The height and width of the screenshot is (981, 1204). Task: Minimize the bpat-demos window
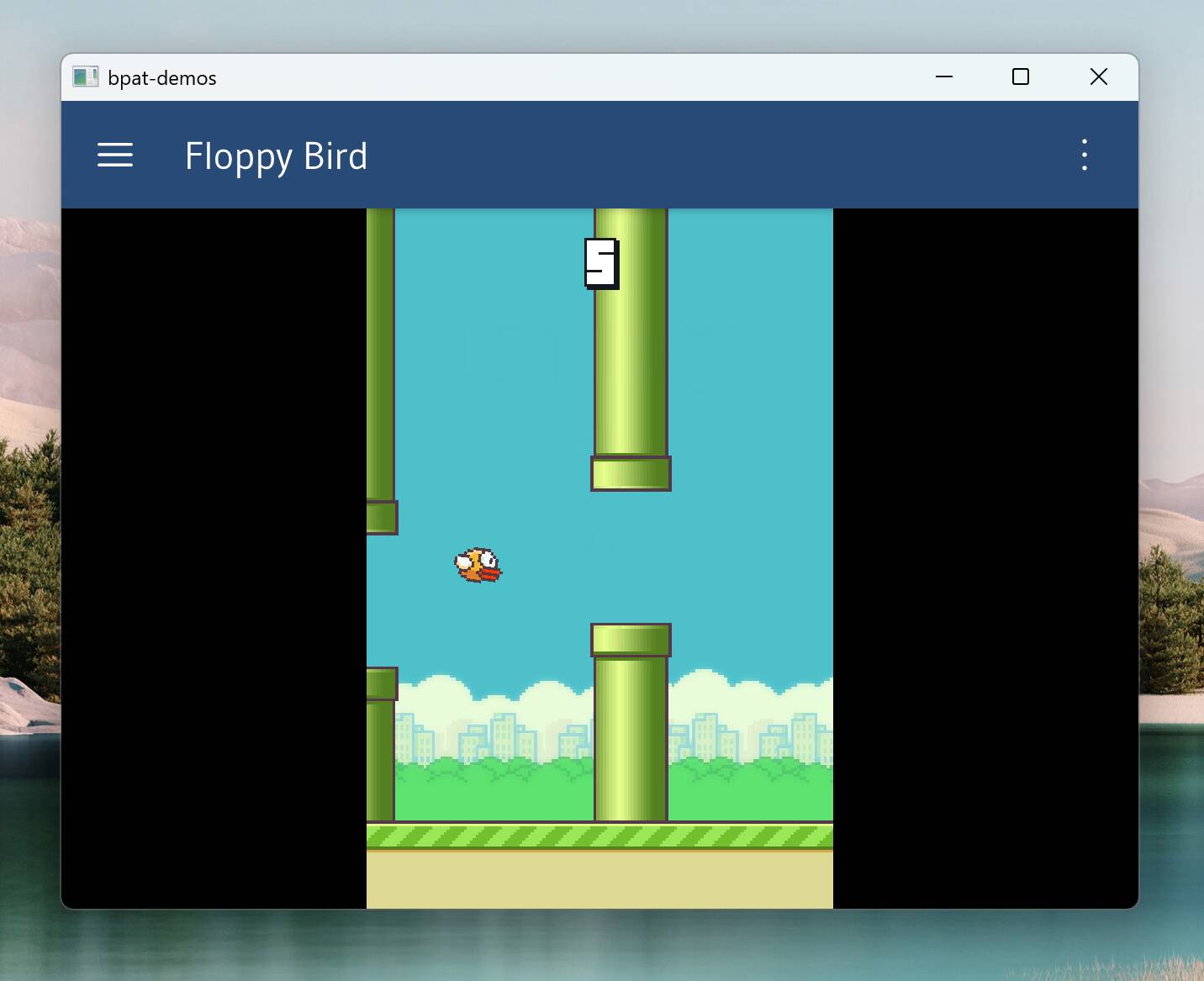pyautogui.click(x=944, y=76)
